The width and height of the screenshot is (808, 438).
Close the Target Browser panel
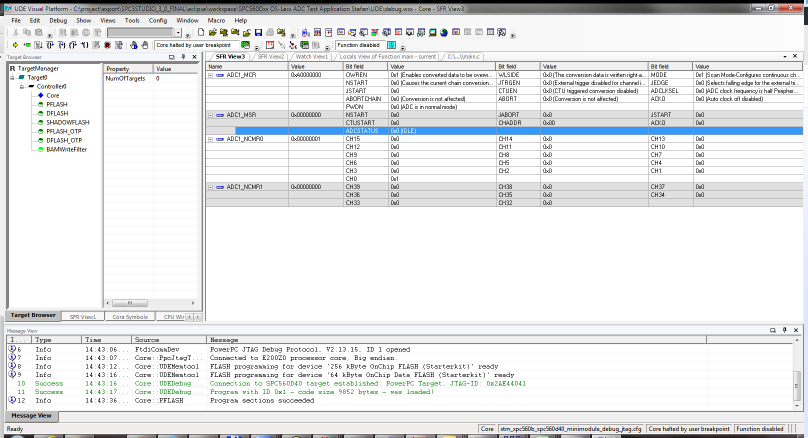(x=194, y=57)
